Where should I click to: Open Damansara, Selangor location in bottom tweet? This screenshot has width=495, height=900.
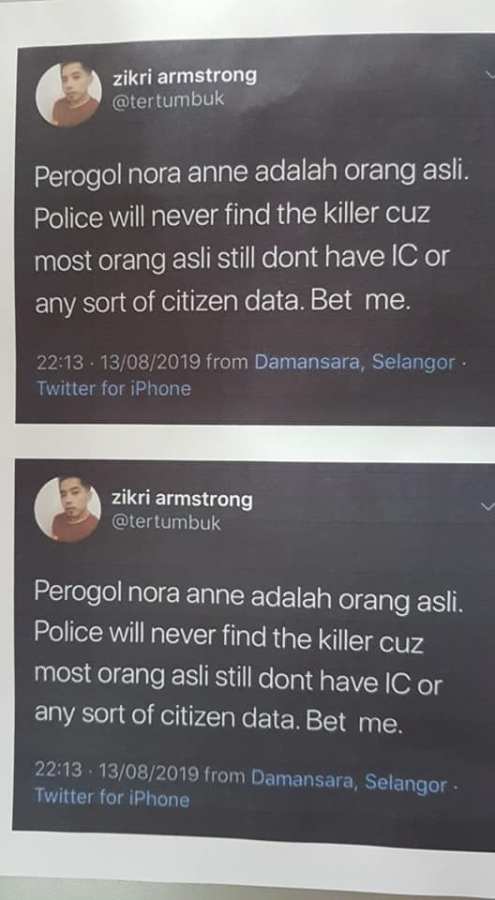[349, 781]
